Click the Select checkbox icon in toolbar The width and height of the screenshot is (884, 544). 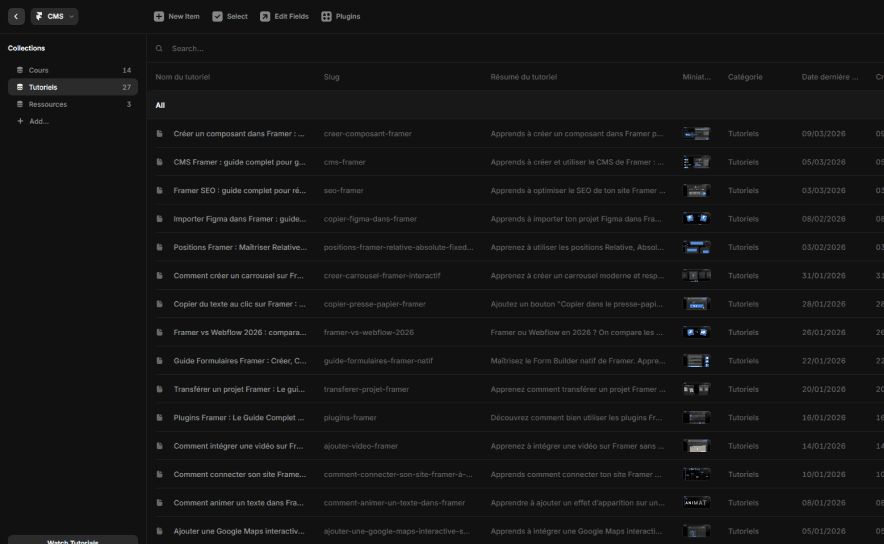217,16
